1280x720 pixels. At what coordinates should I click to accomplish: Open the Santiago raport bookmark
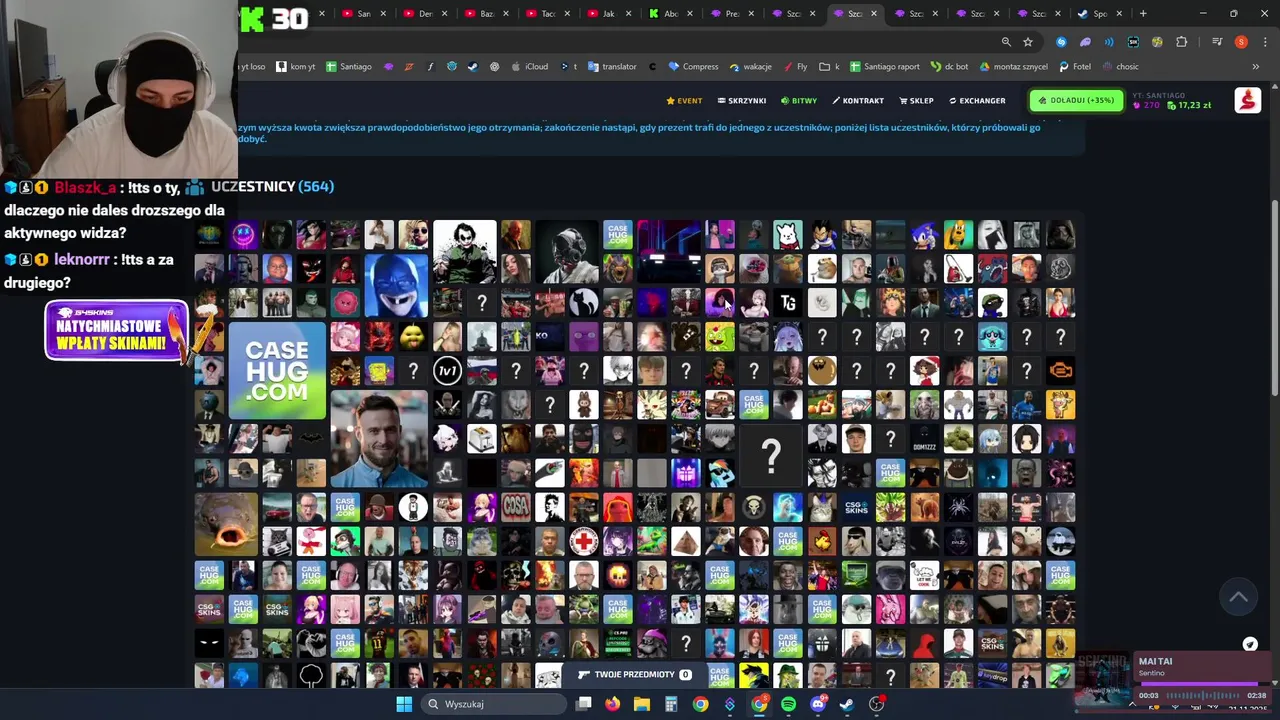(885, 67)
